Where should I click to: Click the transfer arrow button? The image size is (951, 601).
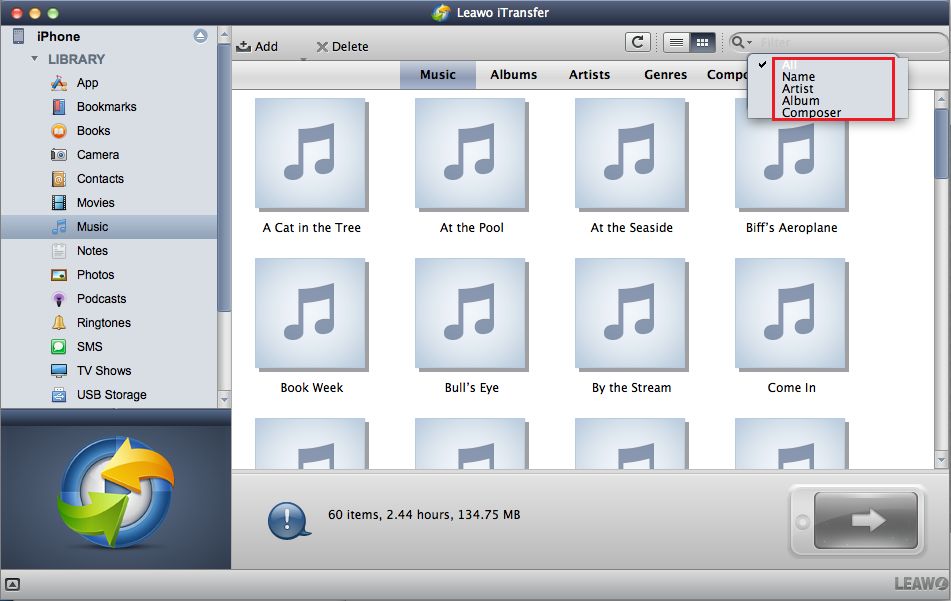(x=865, y=520)
